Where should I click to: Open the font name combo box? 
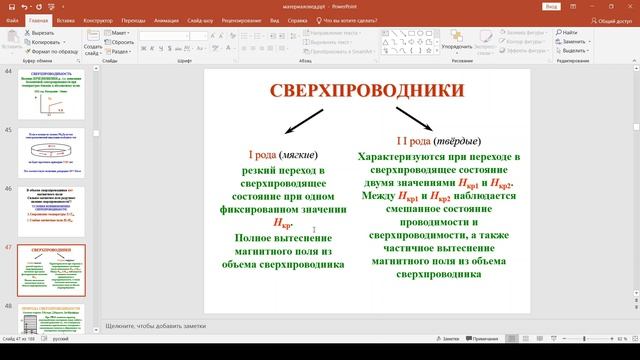coord(164,36)
